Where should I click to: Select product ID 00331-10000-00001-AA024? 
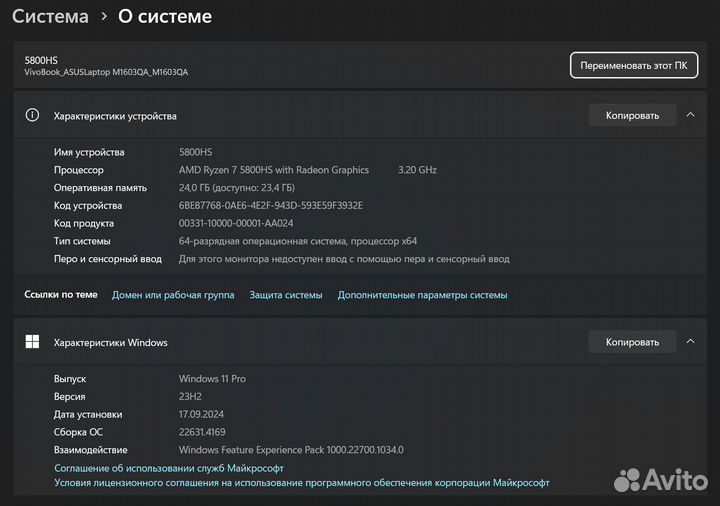[x=236, y=223]
